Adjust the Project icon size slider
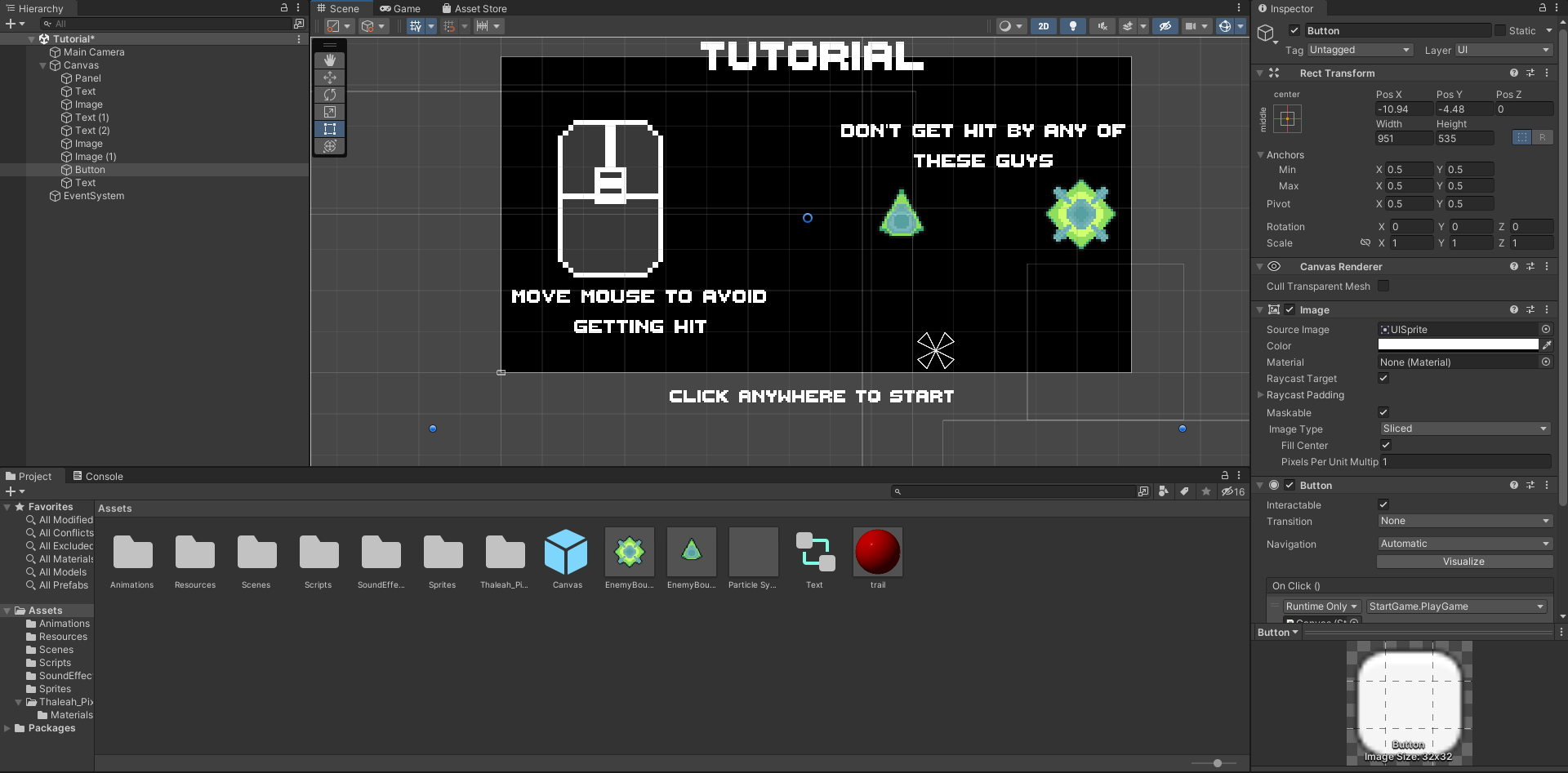Viewport: 1568px width, 773px height. click(1217, 763)
